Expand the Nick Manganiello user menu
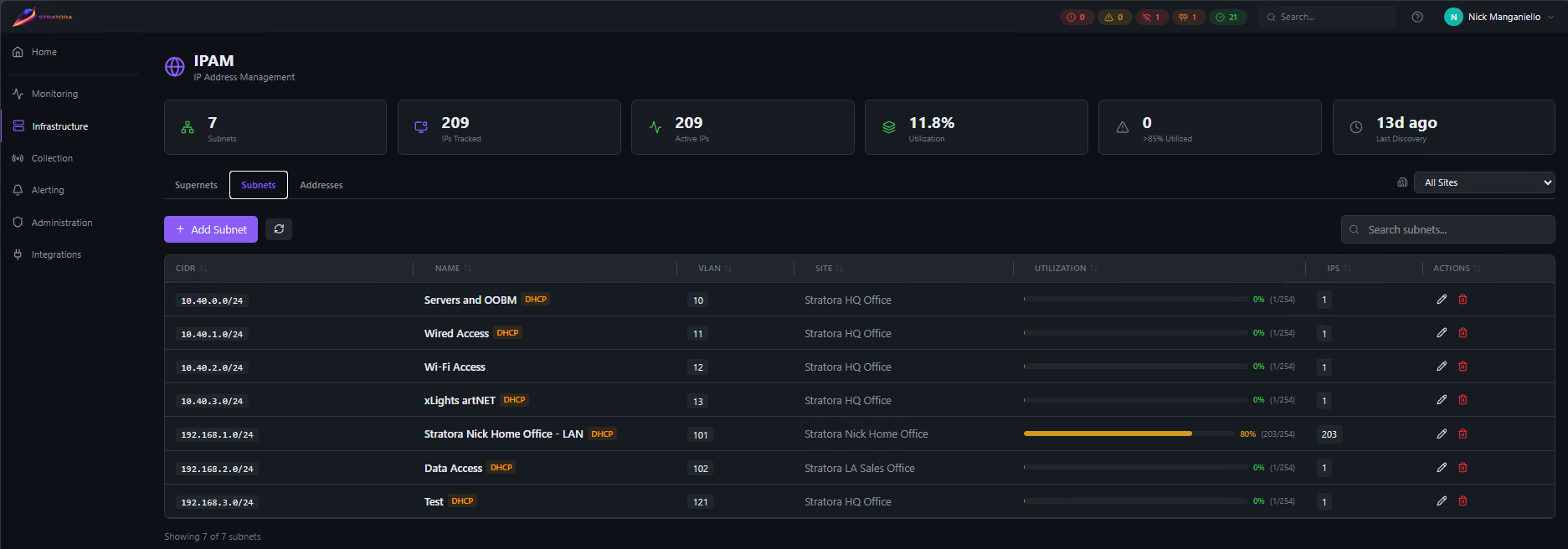 click(x=1503, y=17)
